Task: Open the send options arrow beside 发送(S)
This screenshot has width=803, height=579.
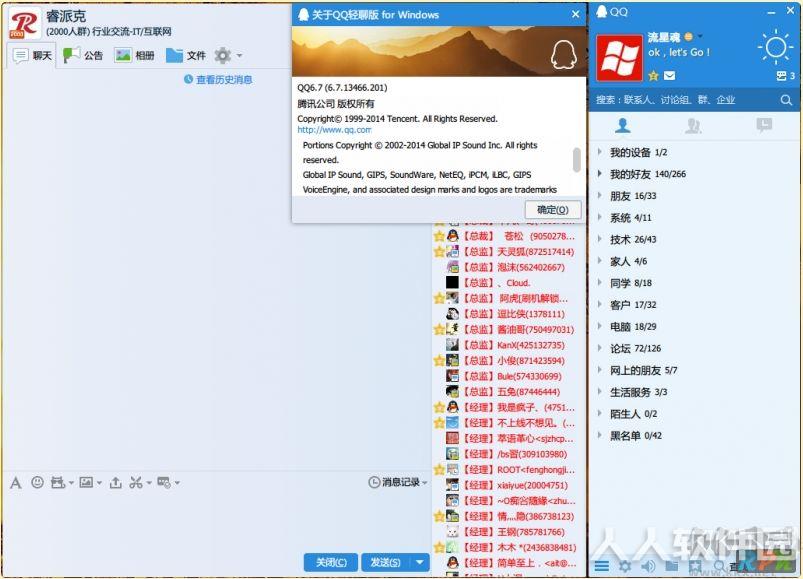Action: 420,562
